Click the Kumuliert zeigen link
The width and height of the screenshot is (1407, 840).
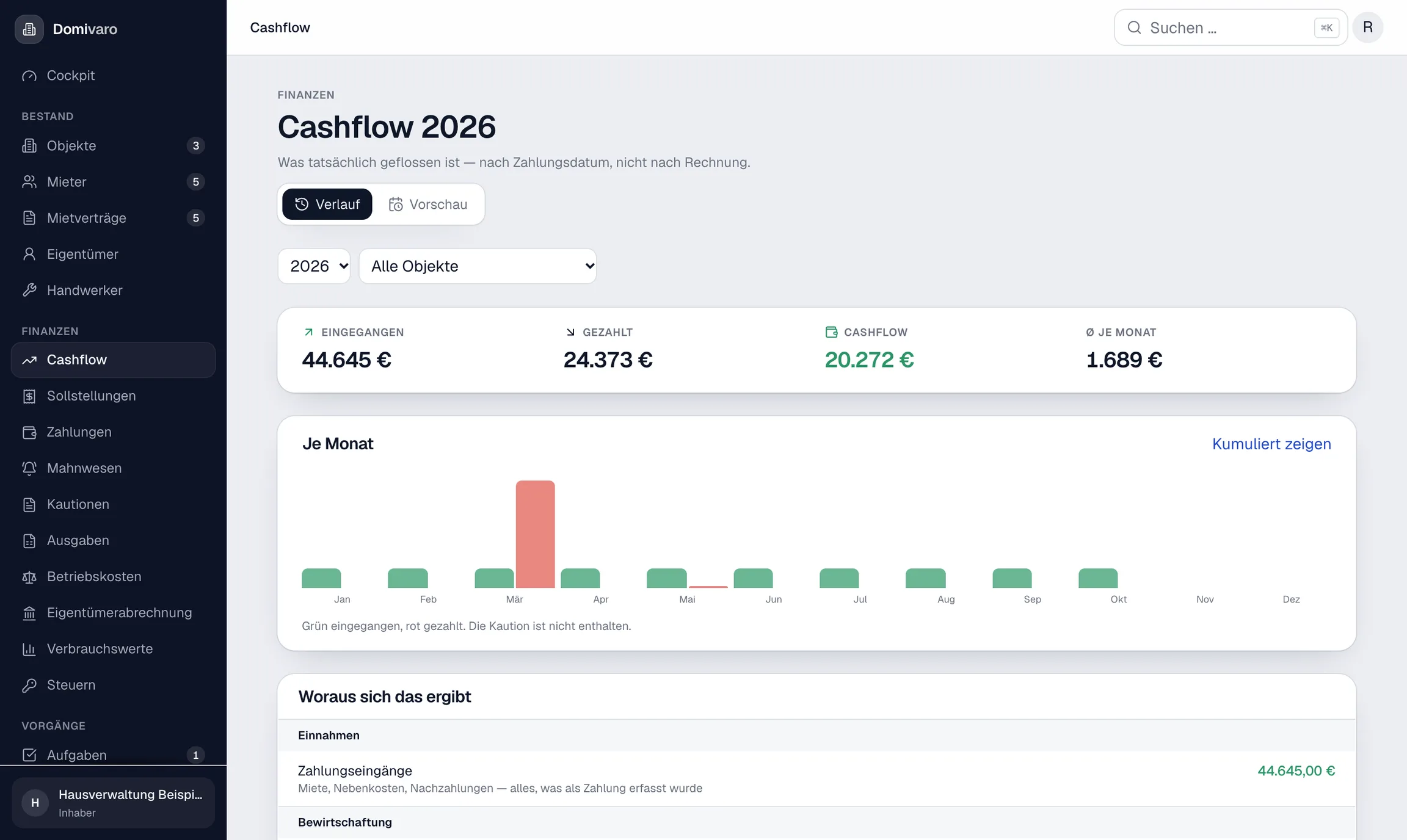click(x=1271, y=444)
